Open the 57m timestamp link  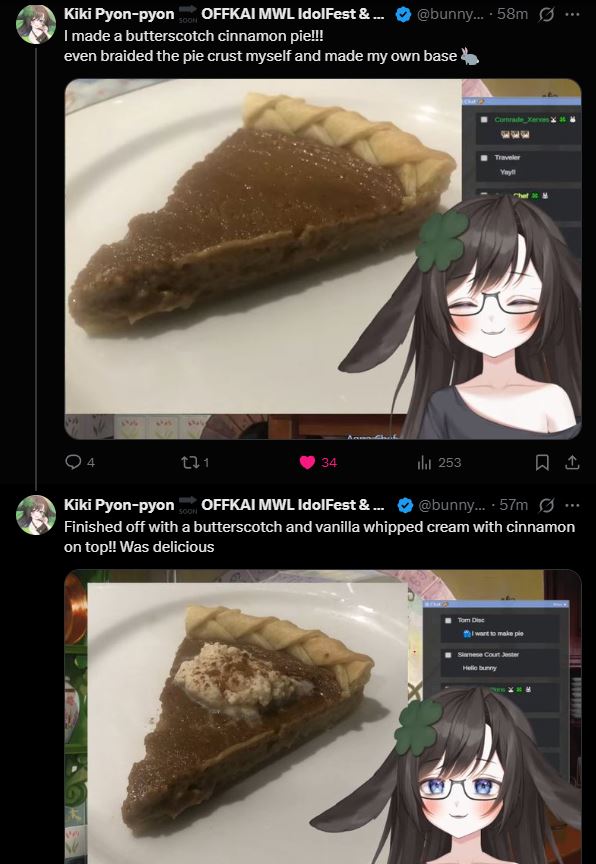[x=513, y=505]
